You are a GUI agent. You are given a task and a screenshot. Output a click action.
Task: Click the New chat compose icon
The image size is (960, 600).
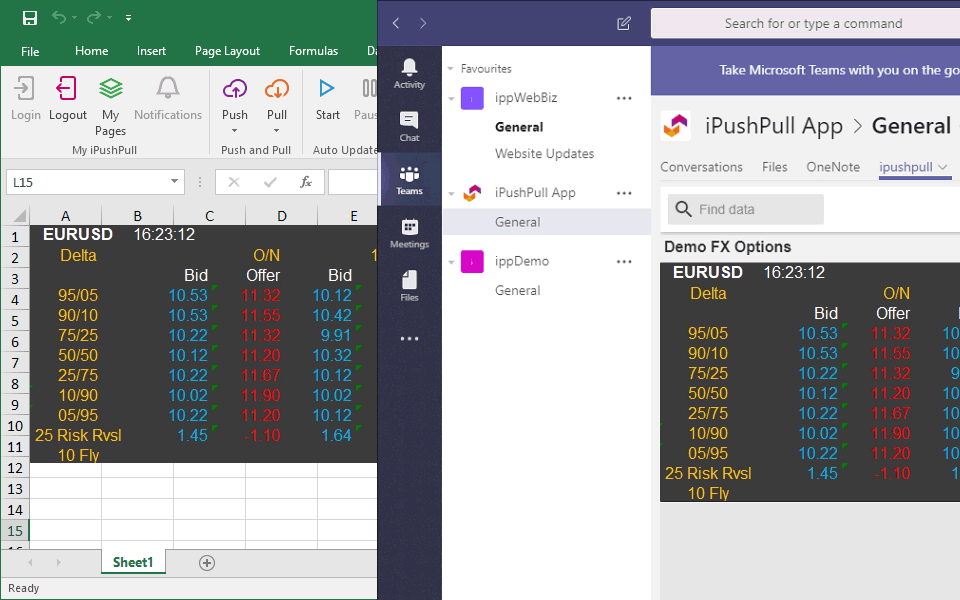coord(623,23)
